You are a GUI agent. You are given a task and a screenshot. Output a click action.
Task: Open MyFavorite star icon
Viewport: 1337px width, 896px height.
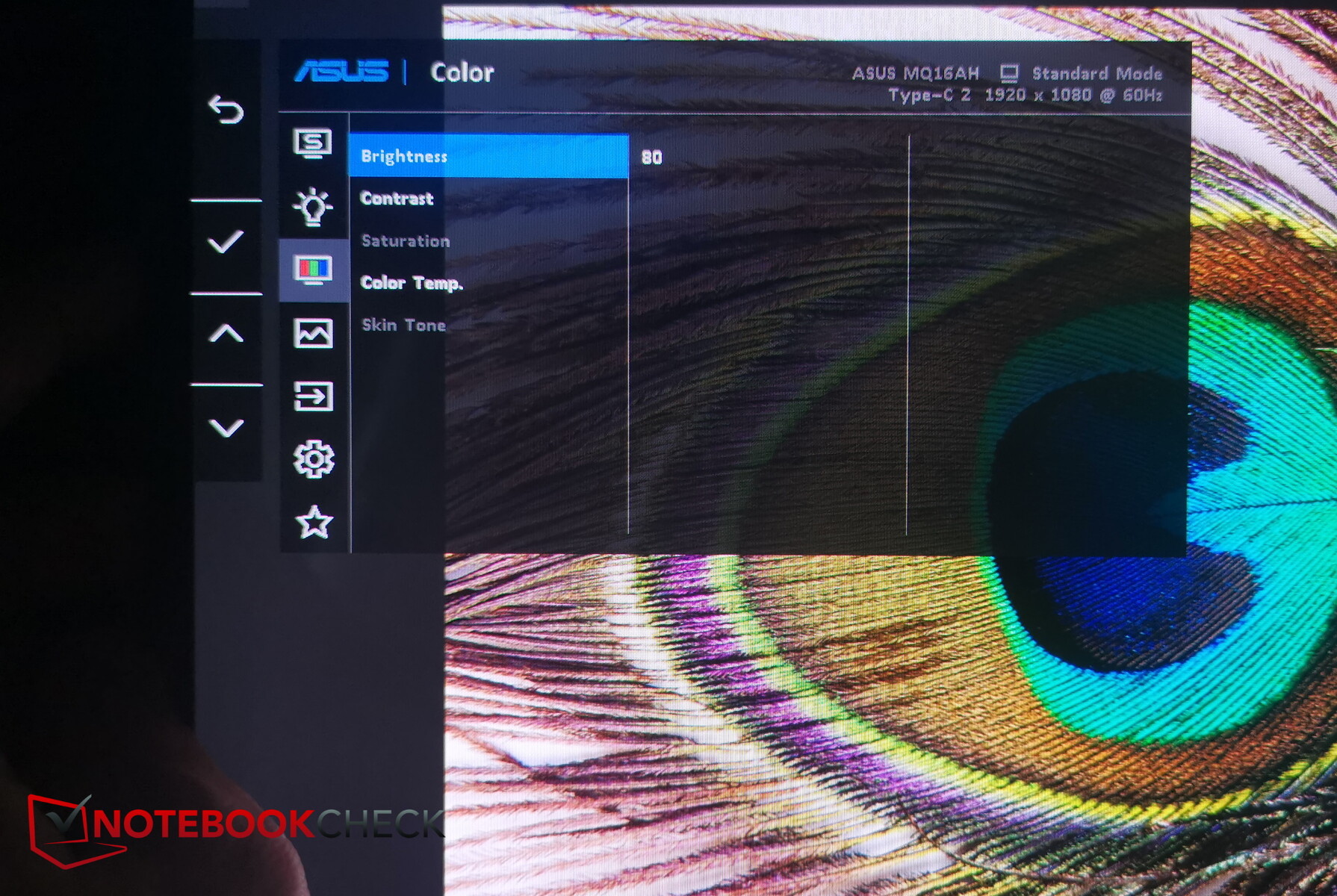pos(314,523)
